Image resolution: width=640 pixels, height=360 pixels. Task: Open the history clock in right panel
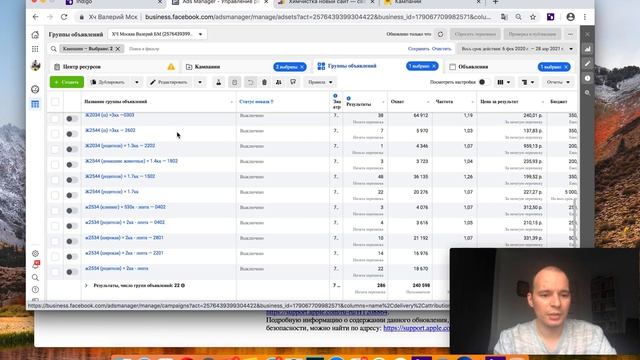(587, 78)
